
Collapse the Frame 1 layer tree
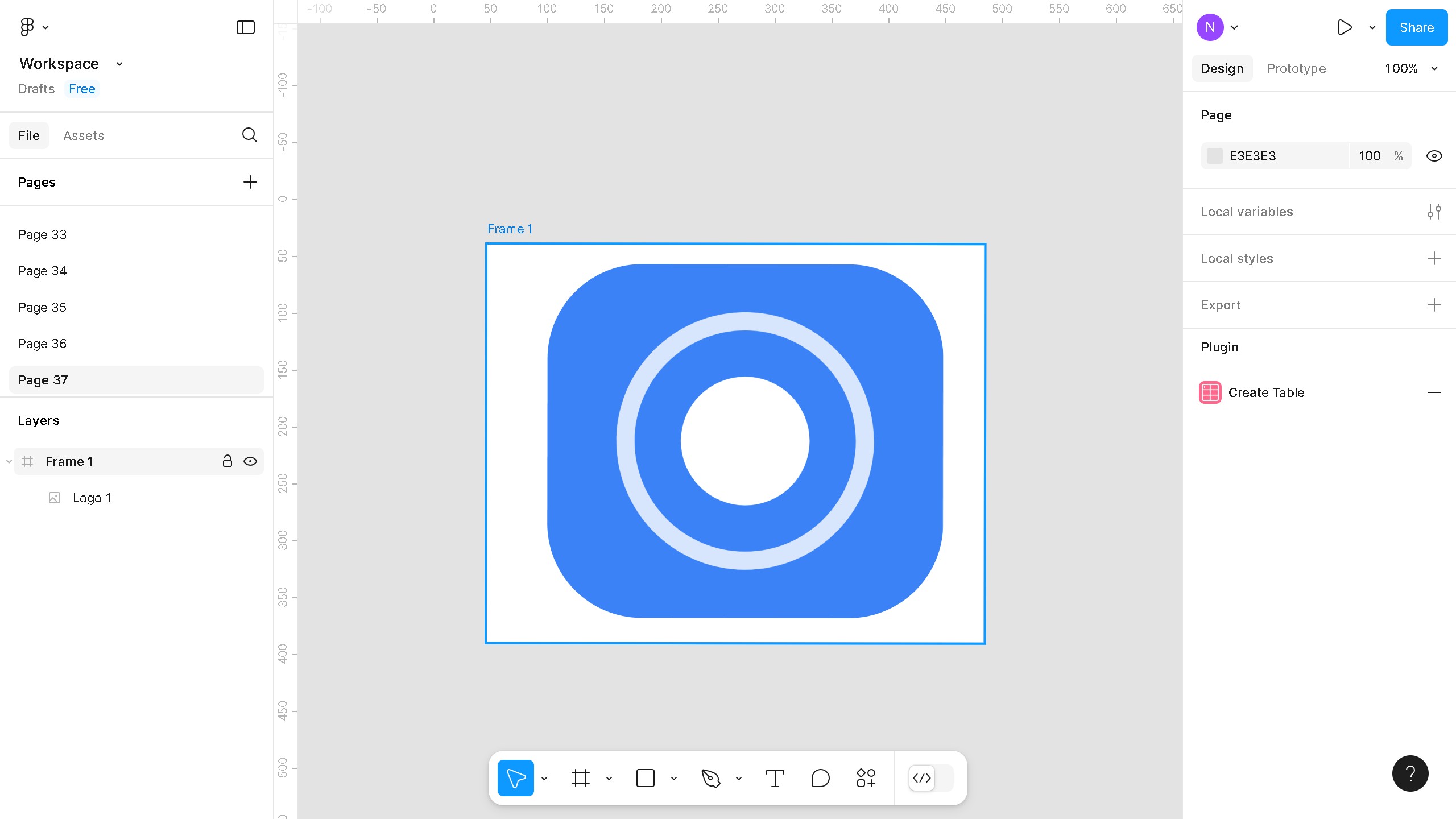8,461
